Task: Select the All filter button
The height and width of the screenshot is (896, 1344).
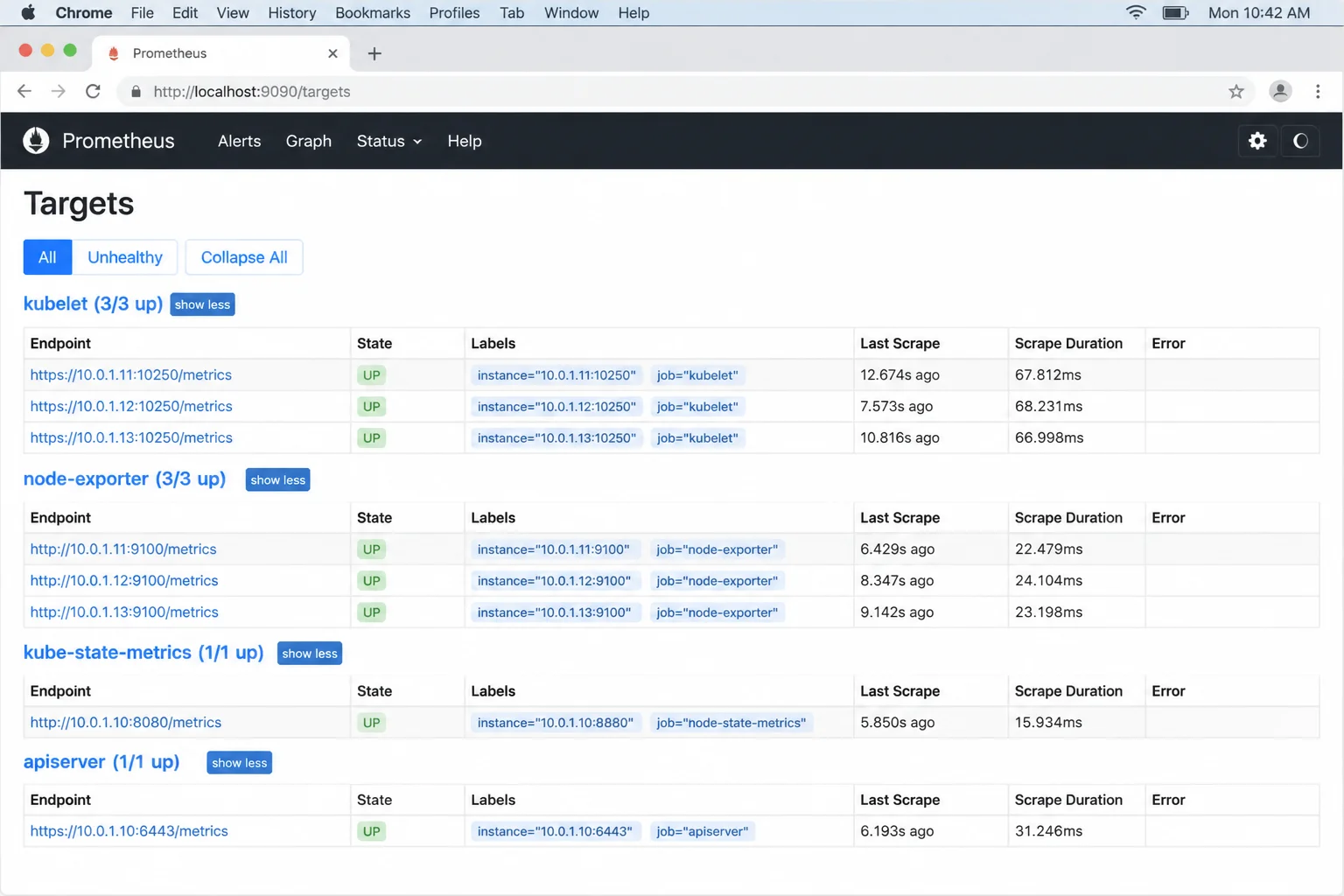Action: (x=47, y=257)
